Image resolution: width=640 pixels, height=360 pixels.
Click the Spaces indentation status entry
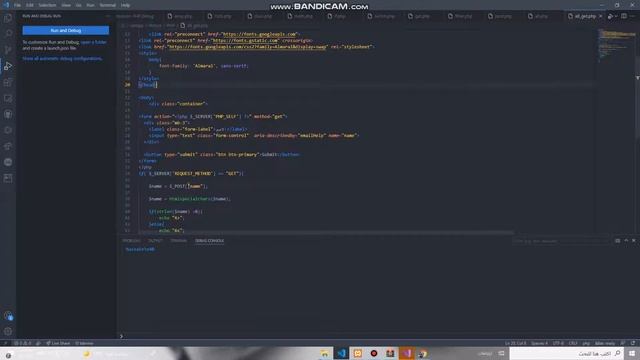[540, 343]
